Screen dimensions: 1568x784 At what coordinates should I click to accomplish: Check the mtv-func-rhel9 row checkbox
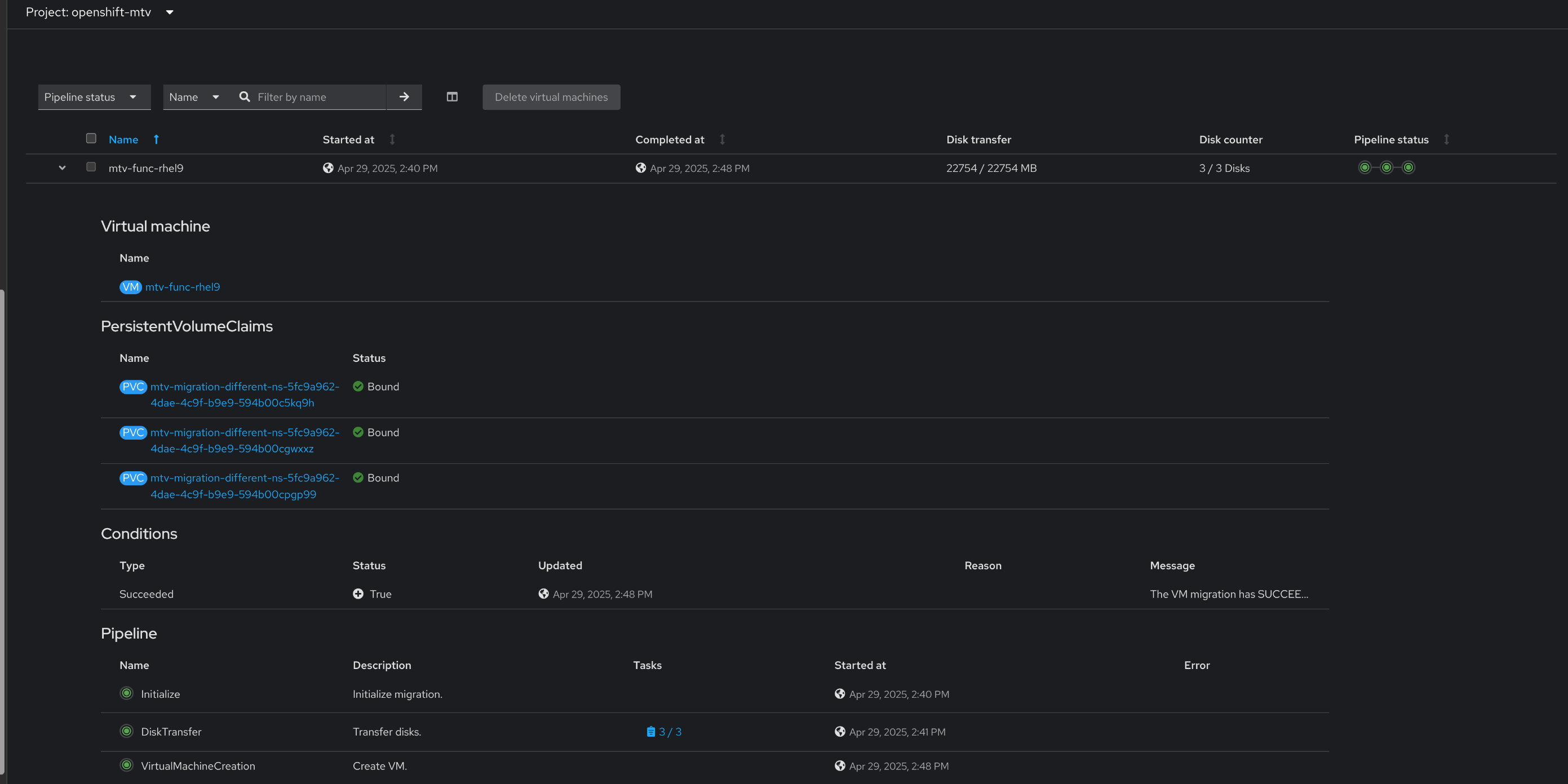91,167
